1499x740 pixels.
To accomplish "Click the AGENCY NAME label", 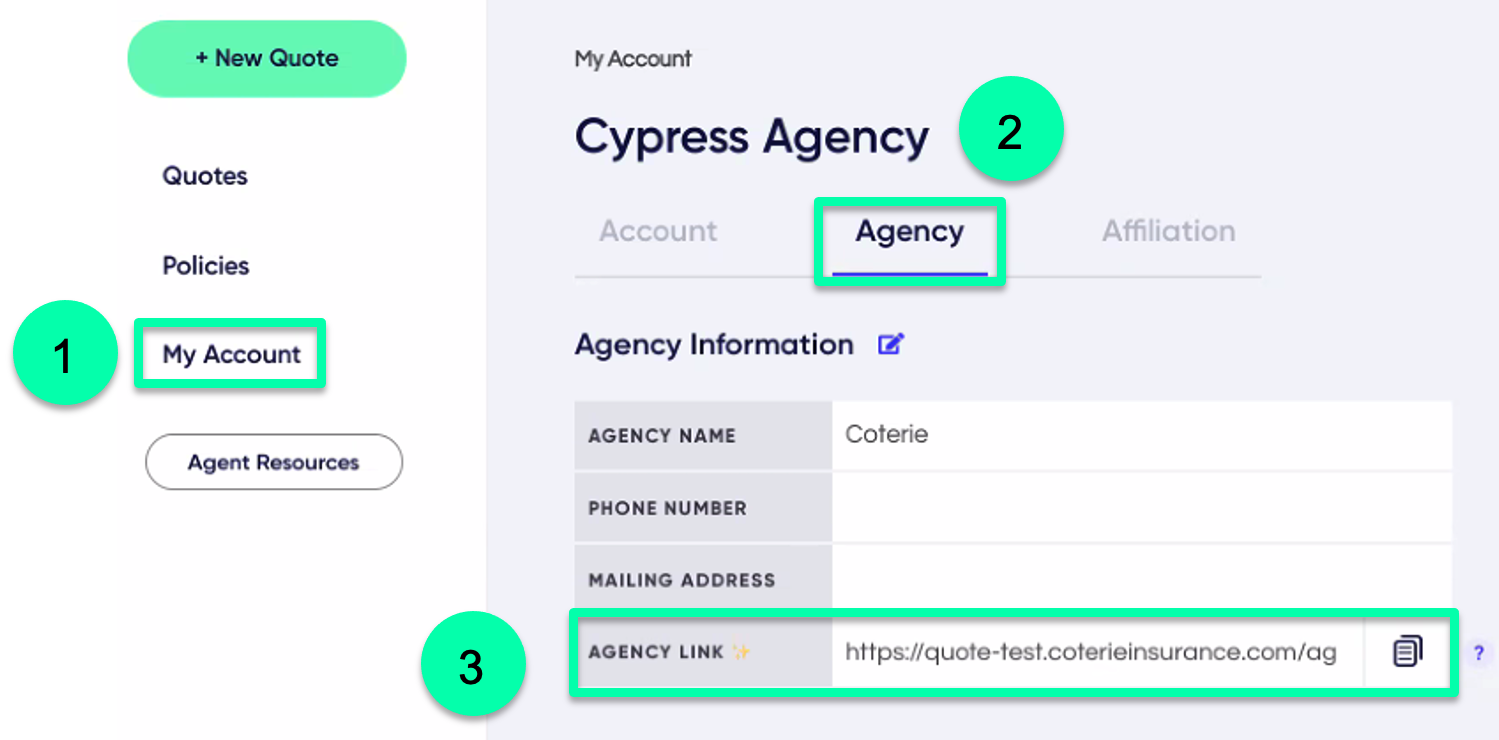I will point(662,436).
